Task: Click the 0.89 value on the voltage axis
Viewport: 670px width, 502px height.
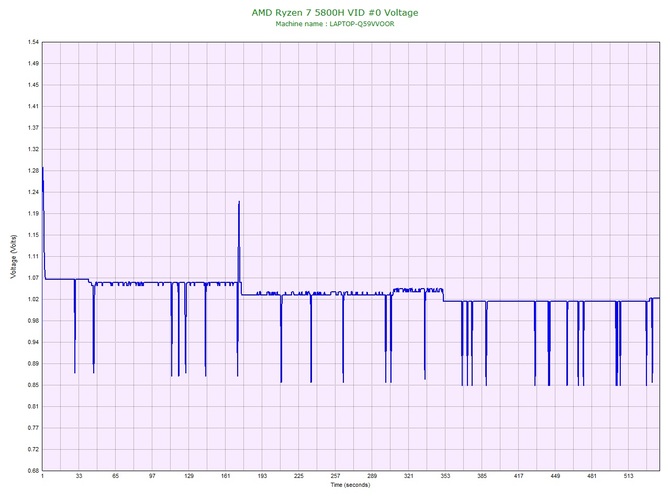Action: (33, 364)
